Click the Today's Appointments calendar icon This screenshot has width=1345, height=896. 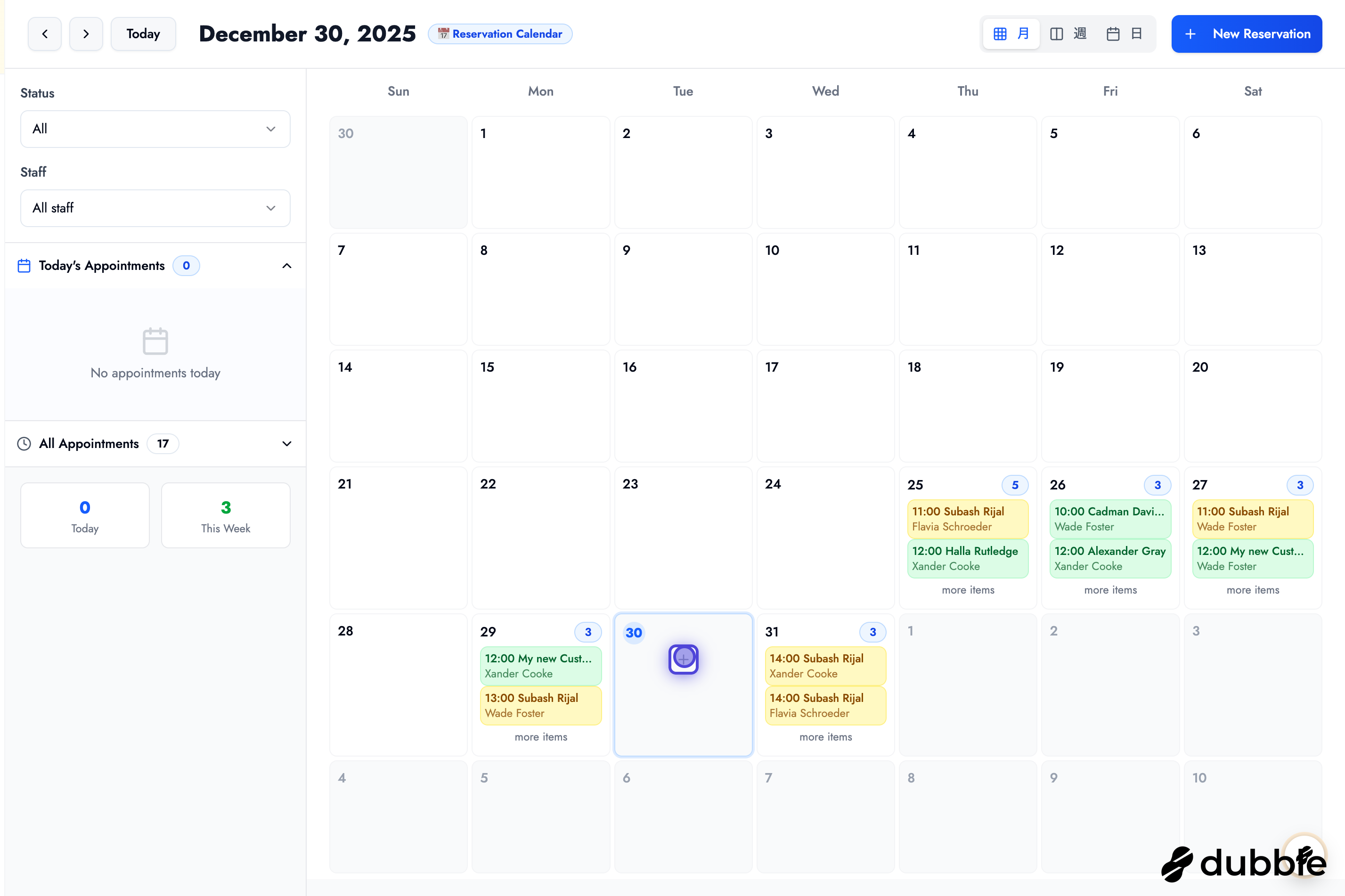(24, 265)
